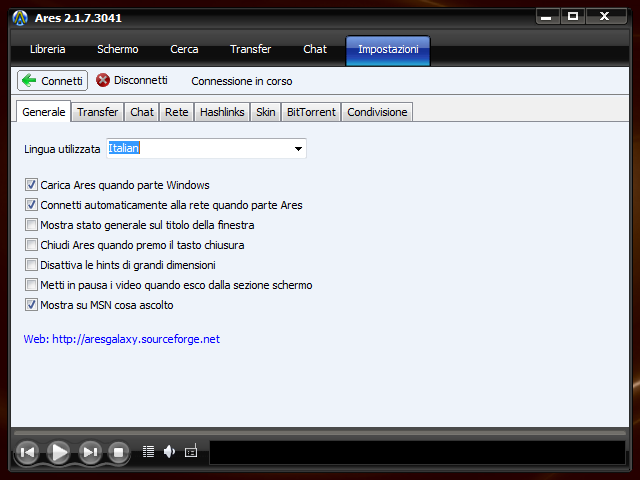Open the radio icon in player bar
This screenshot has width=640, height=480.
(x=191, y=452)
